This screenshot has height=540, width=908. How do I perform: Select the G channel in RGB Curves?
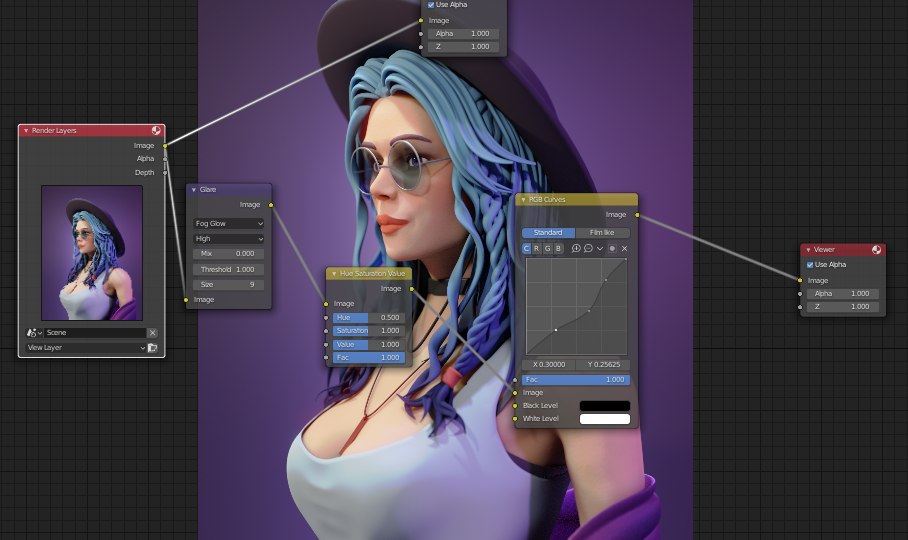(548, 248)
